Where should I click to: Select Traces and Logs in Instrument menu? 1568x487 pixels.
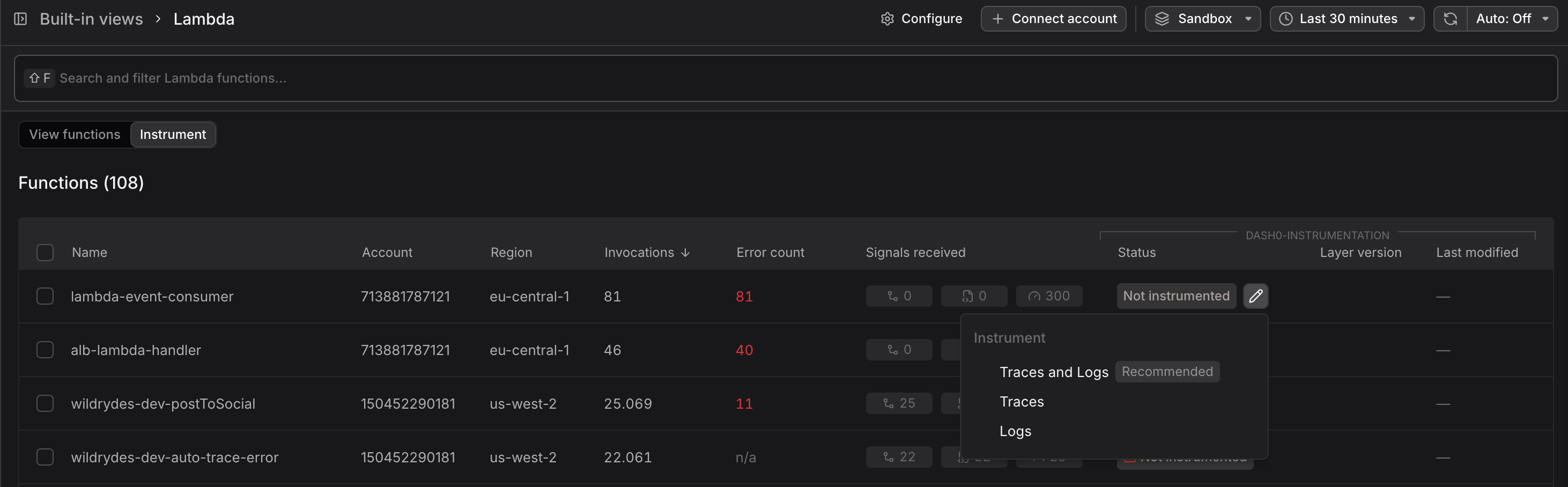(x=1054, y=372)
